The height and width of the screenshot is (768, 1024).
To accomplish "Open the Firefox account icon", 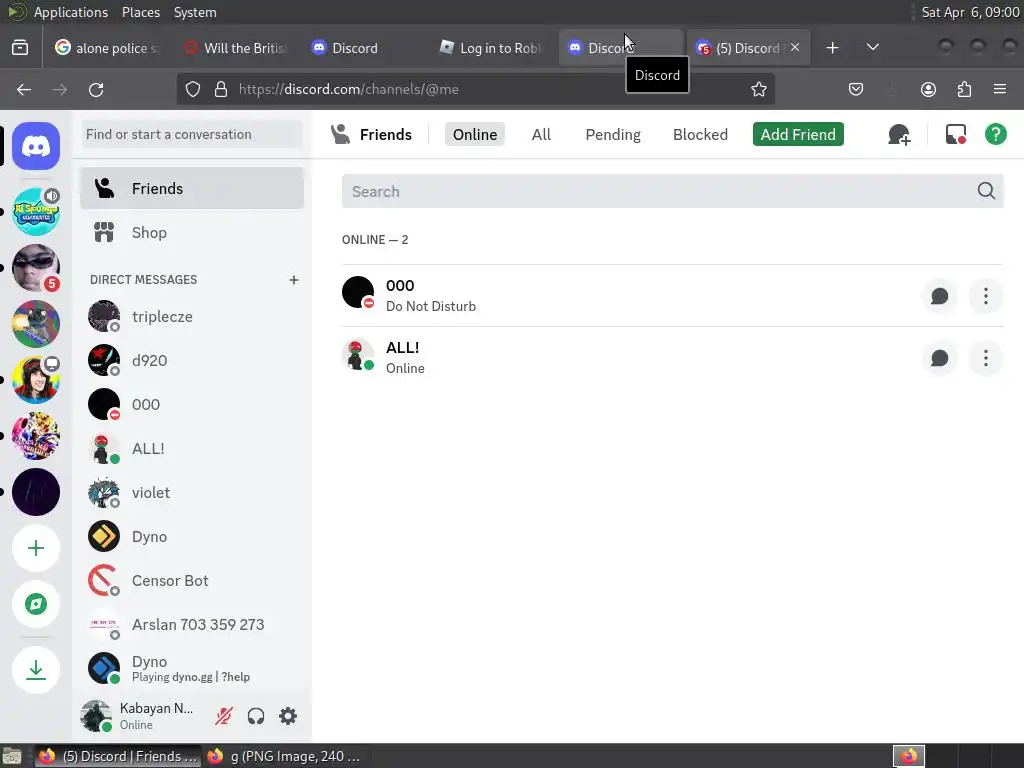I will tap(928, 89).
